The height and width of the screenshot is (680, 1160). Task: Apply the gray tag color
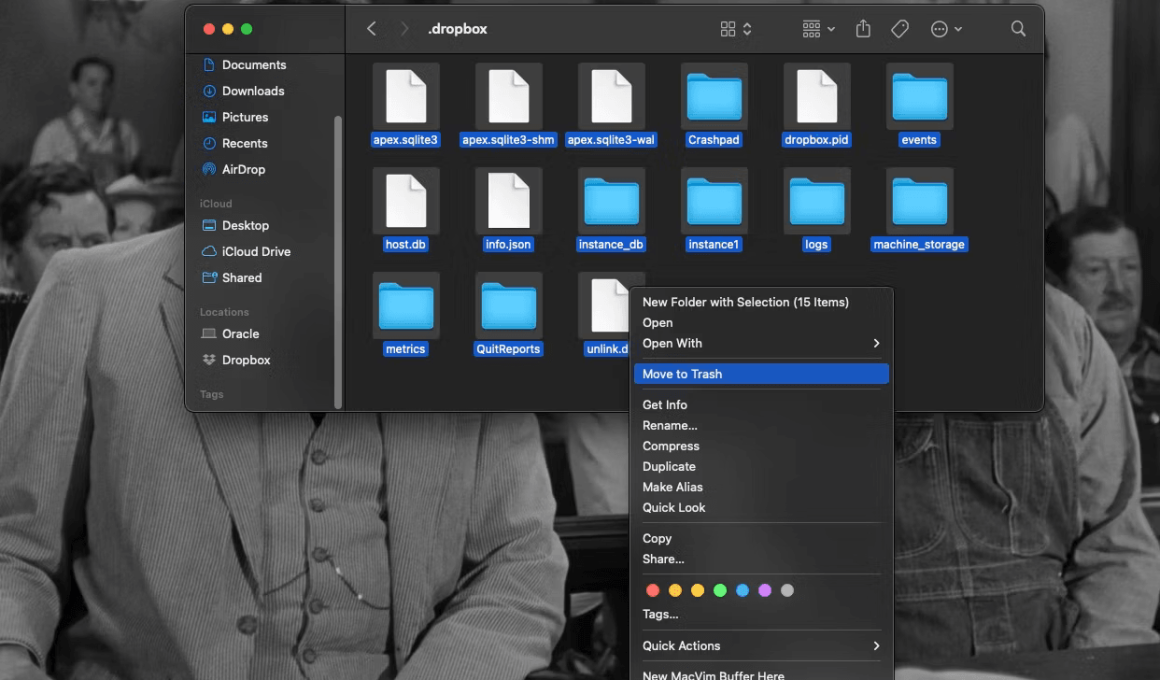(787, 590)
